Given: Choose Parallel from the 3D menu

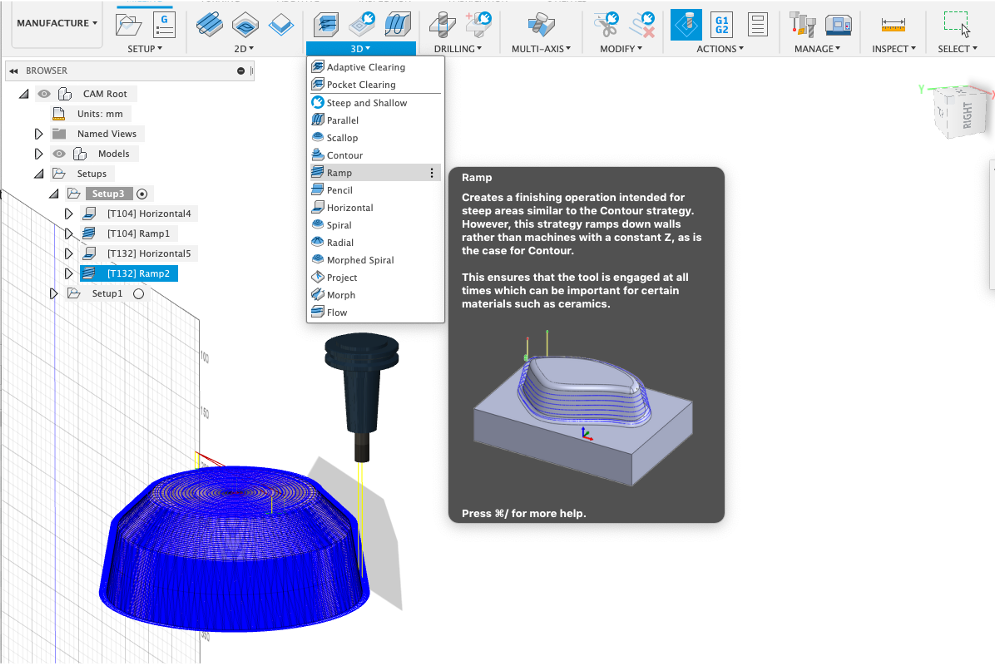Looking at the screenshot, I should (375, 120).
